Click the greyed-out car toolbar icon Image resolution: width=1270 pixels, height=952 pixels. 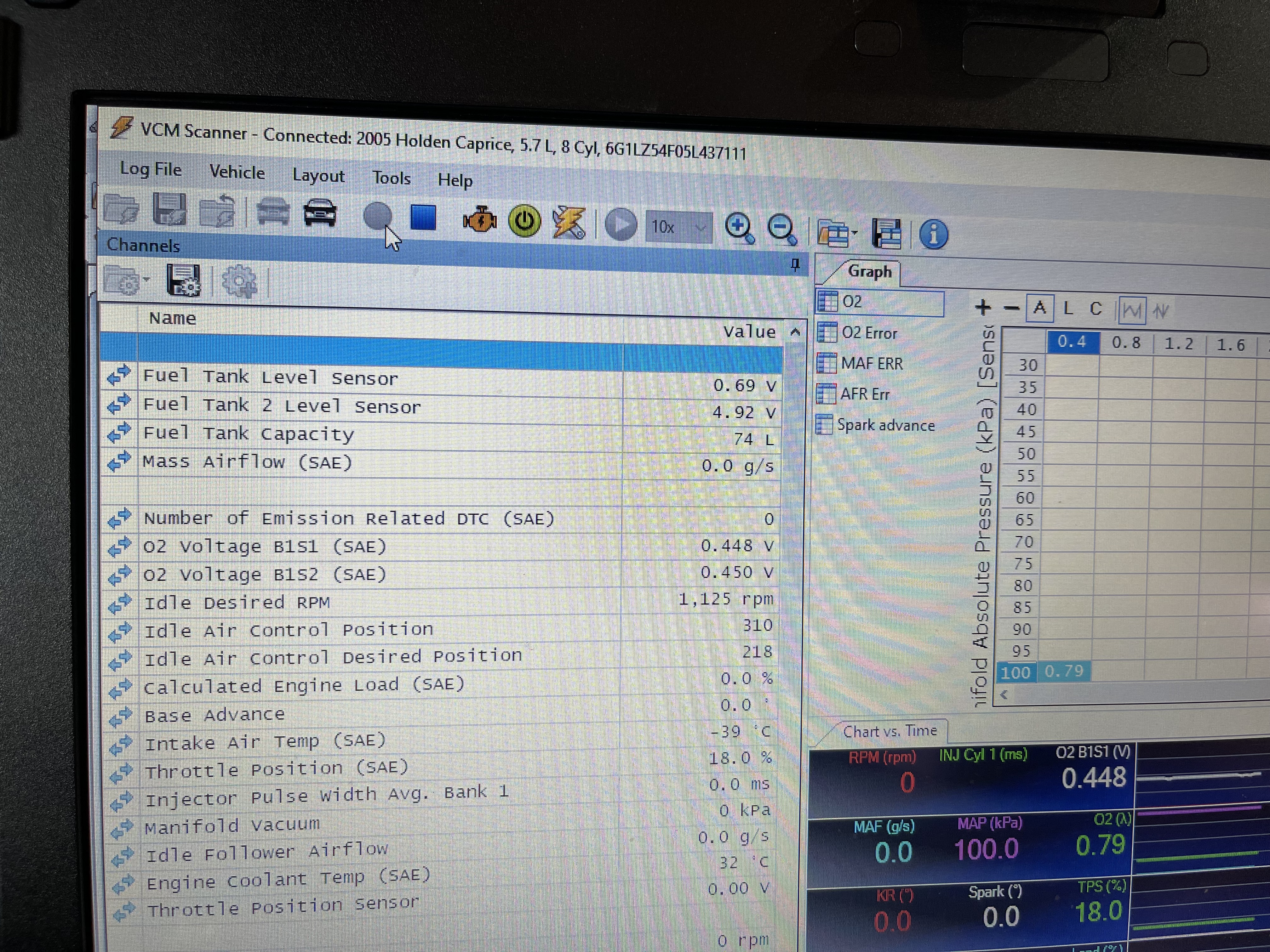tap(273, 211)
